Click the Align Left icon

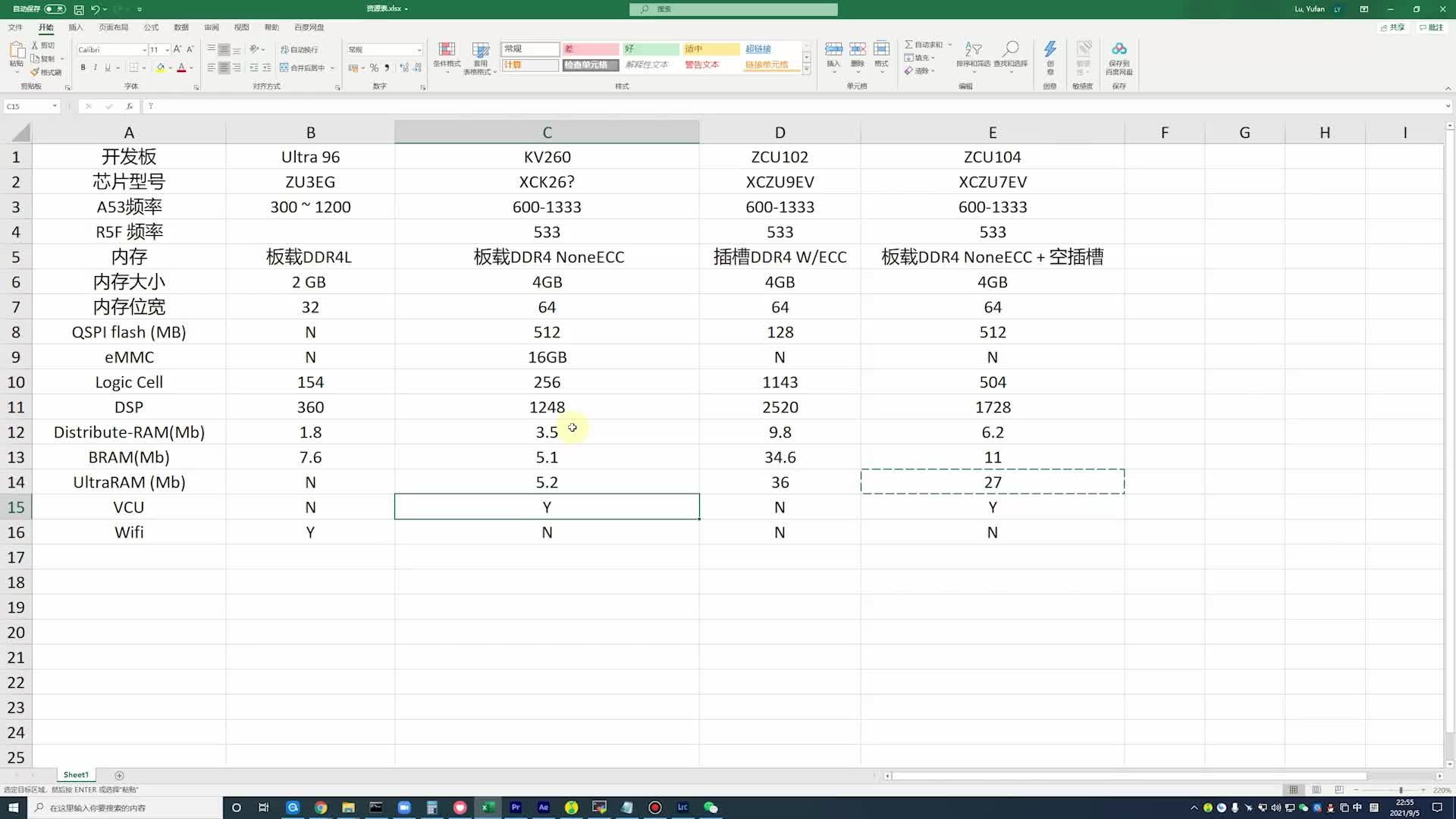pos(211,67)
